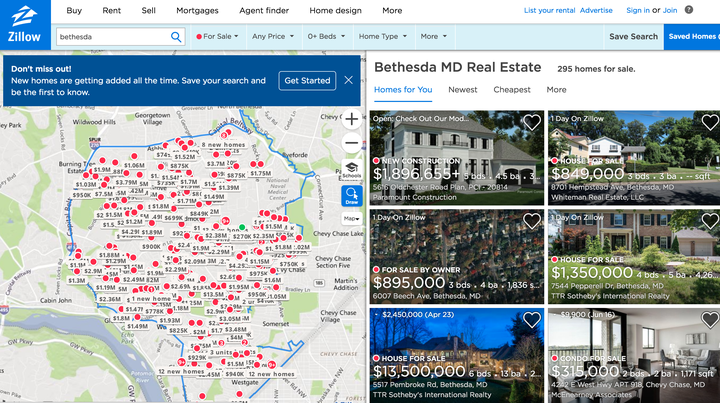Open Saved Homes
This screenshot has width=720, height=403.
pyautogui.click(x=692, y=37)
